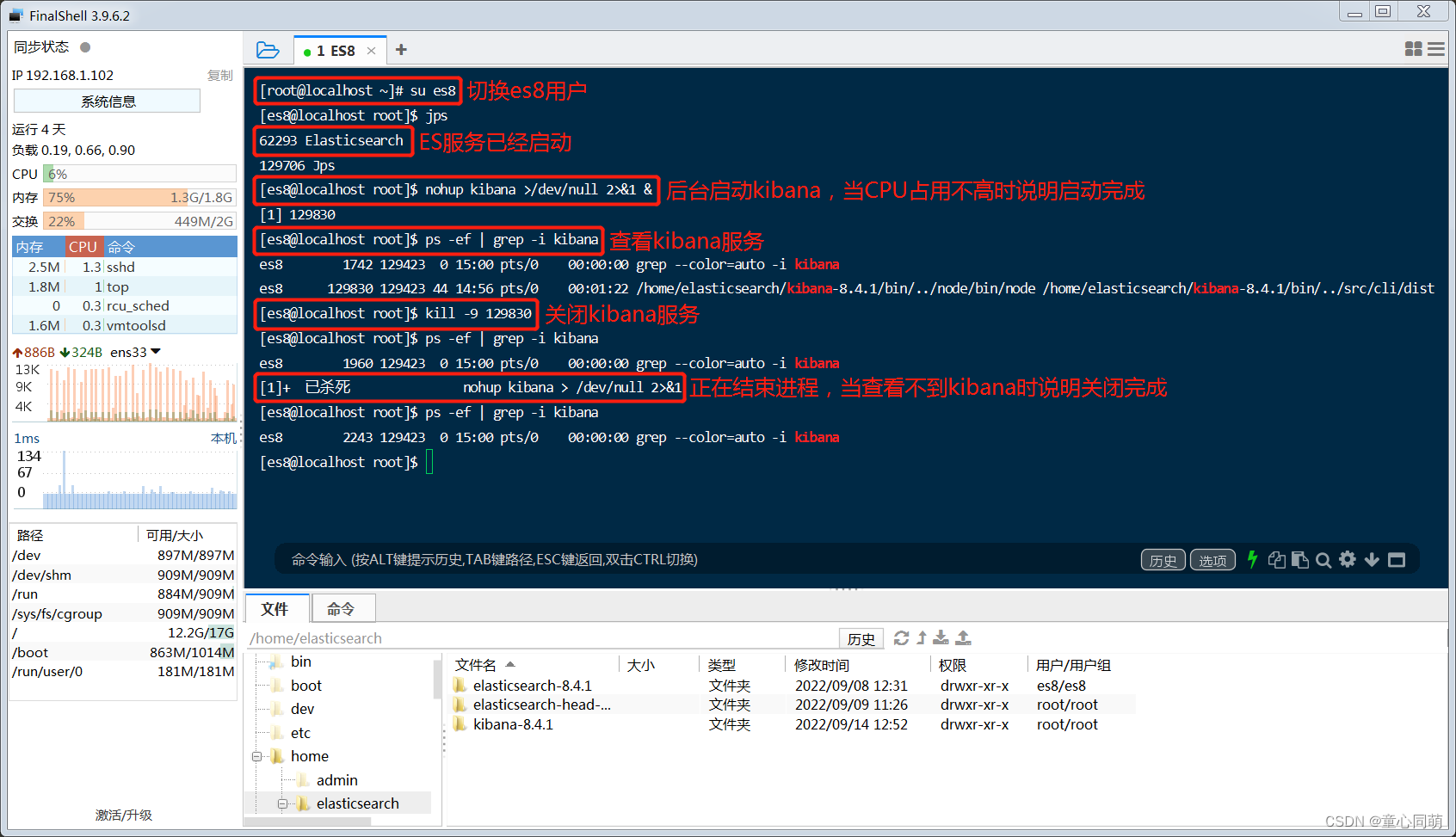Image resolution: width=1456 pixels, height=837 pixels.
Task: Sort disk list by 路径 header
Action: pos(73,535)
